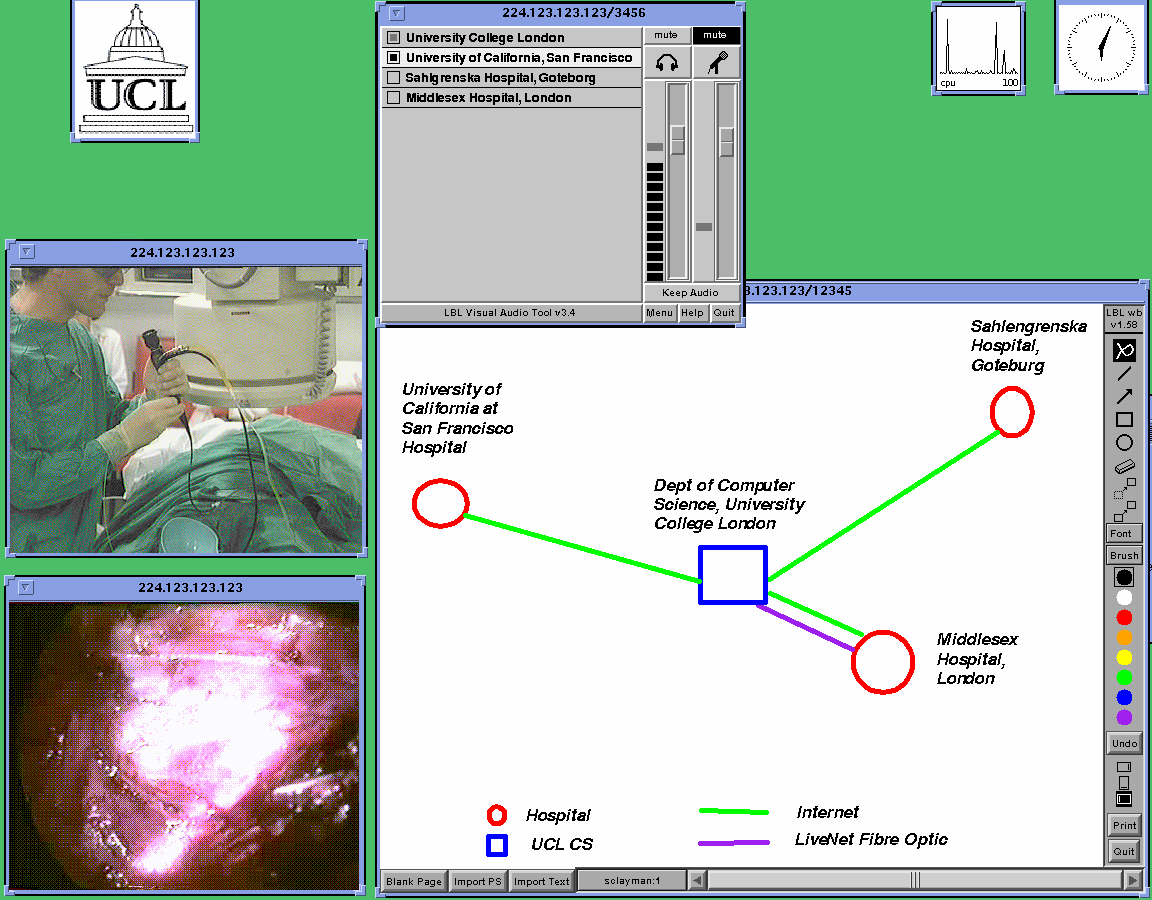Open the CPU load graph window

coord(979,48)
